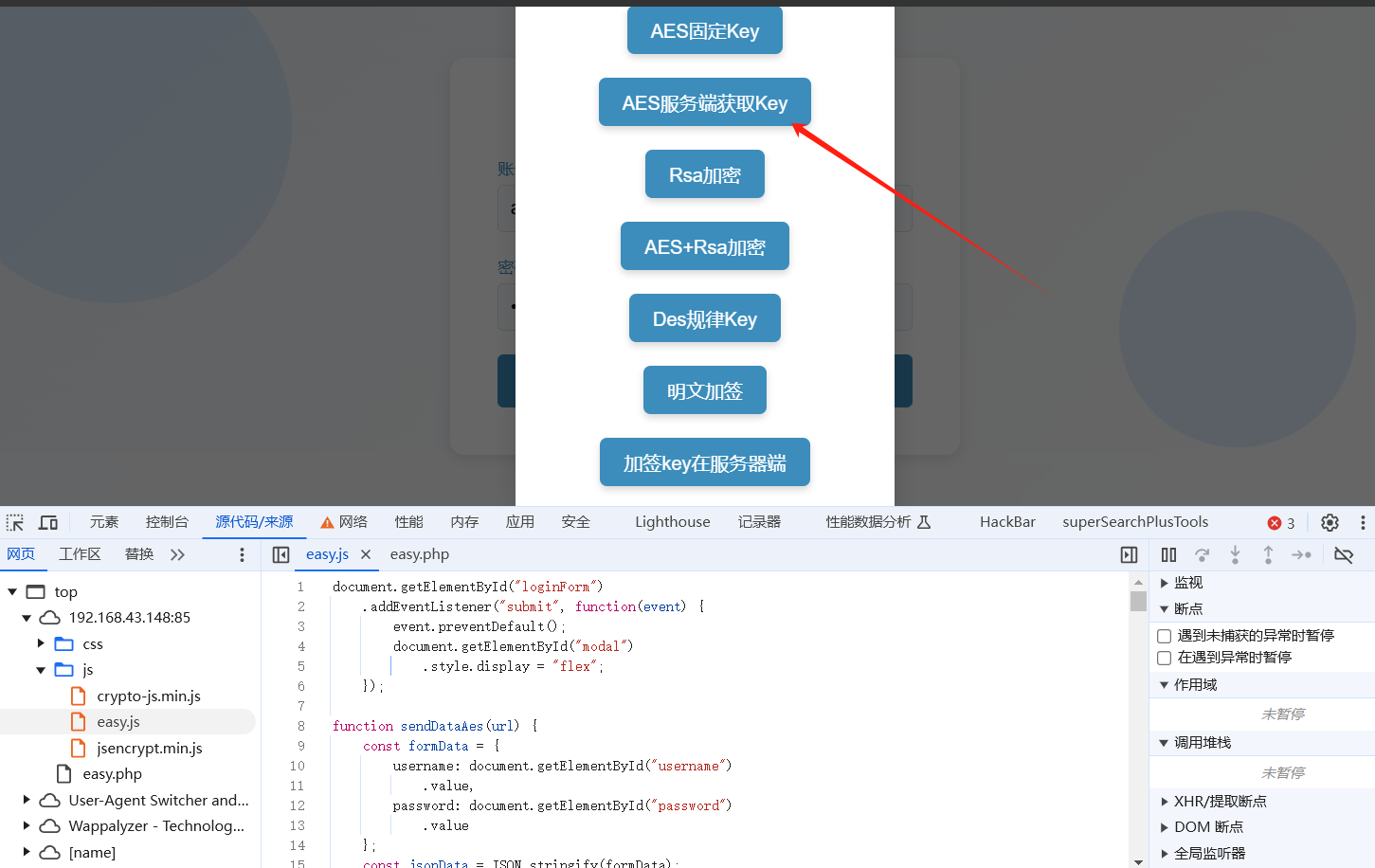Switch to the 控制台 tab
Viewport: 1375px width, 868px height.
(x=167, y=522)
